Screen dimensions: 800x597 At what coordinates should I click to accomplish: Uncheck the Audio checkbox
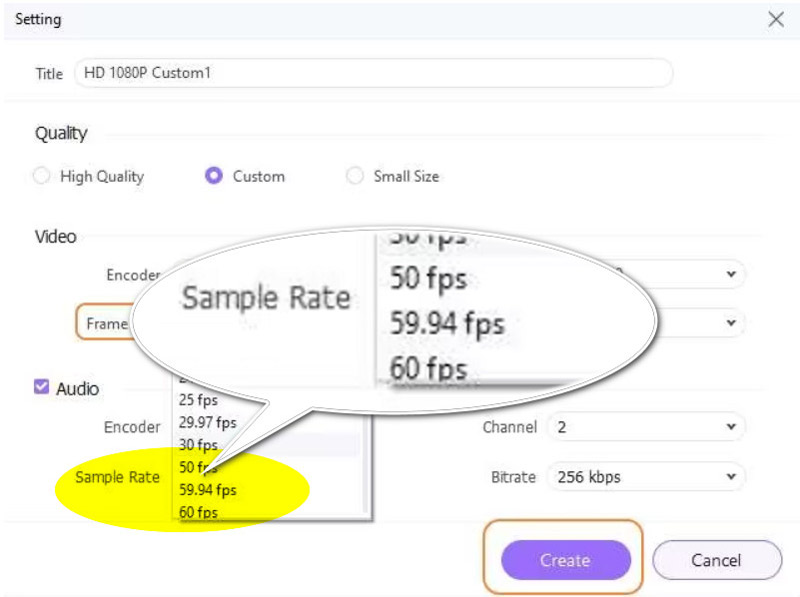(x=41, y=387)
